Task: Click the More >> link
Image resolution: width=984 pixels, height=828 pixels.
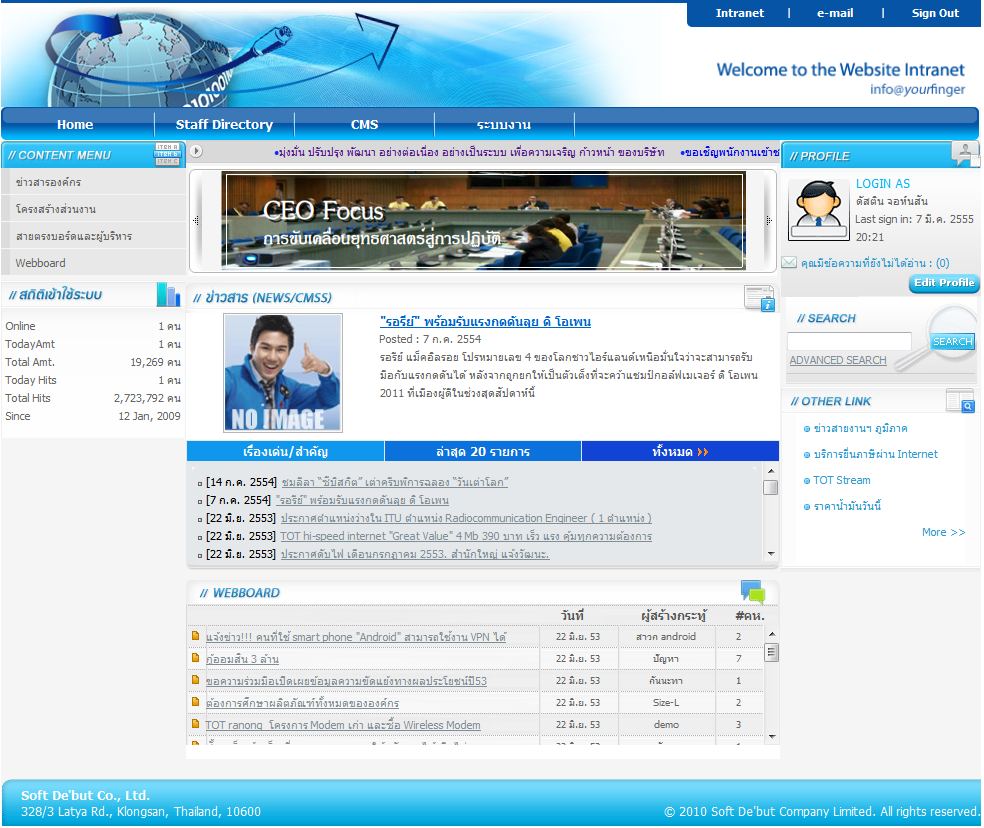Action: point(943,532)
